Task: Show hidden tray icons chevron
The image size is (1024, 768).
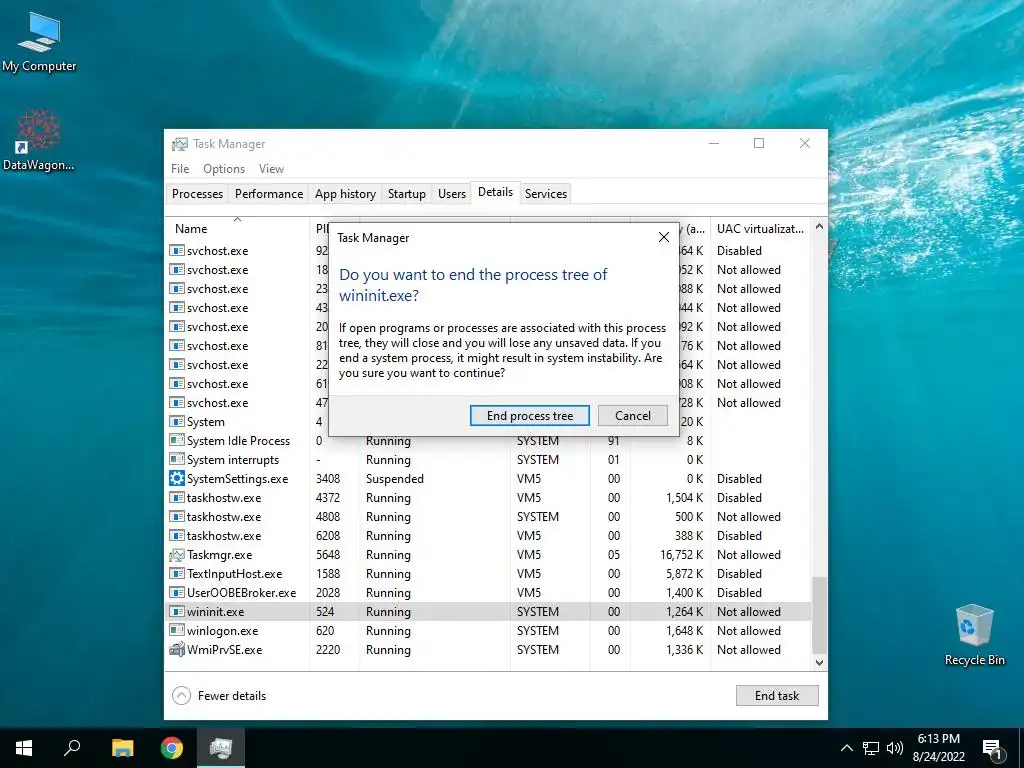Action: pyautogui.click(x=846, y=748)
